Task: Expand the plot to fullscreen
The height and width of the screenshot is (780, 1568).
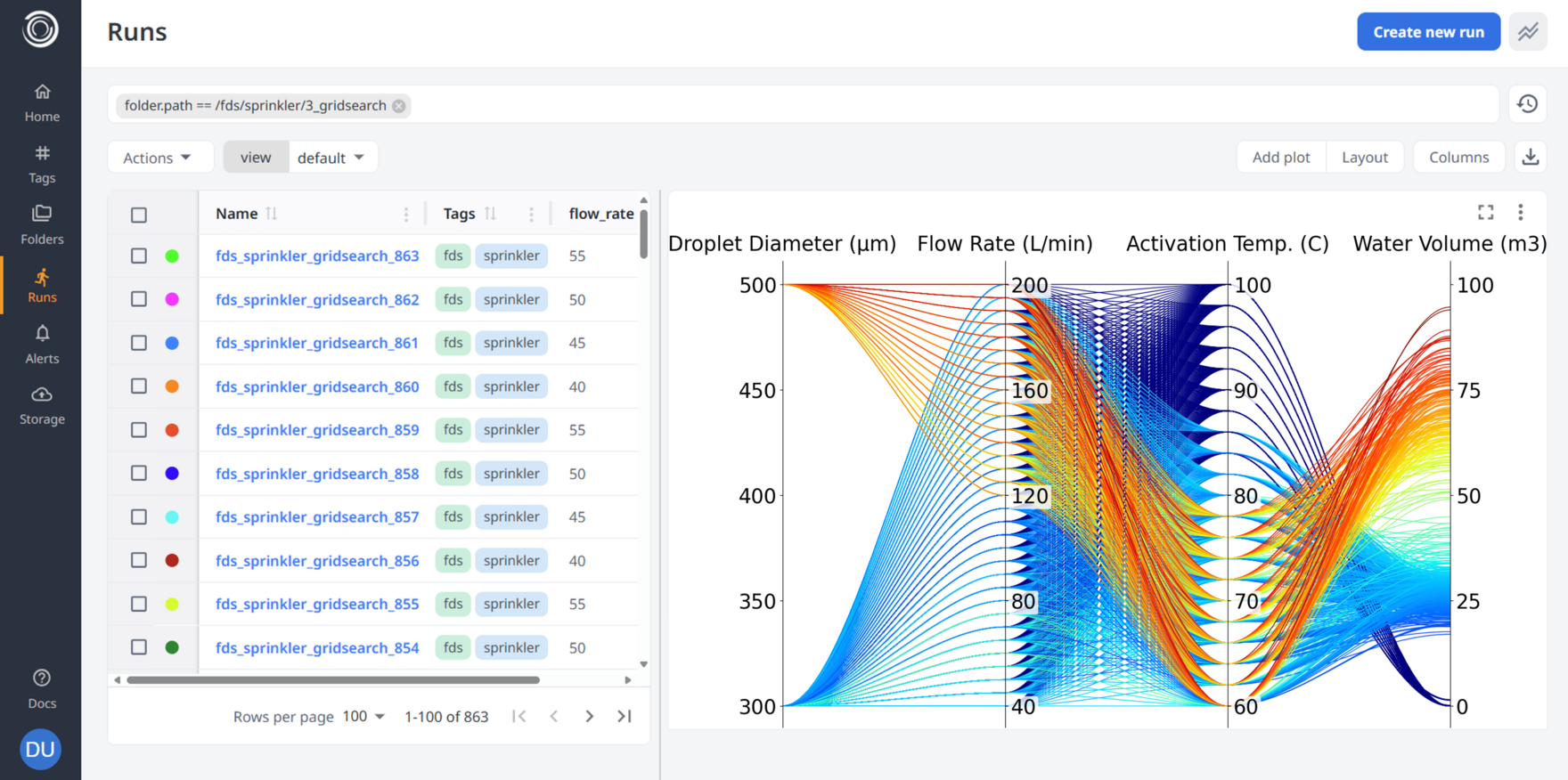Action: click(x=1485, y=212)
